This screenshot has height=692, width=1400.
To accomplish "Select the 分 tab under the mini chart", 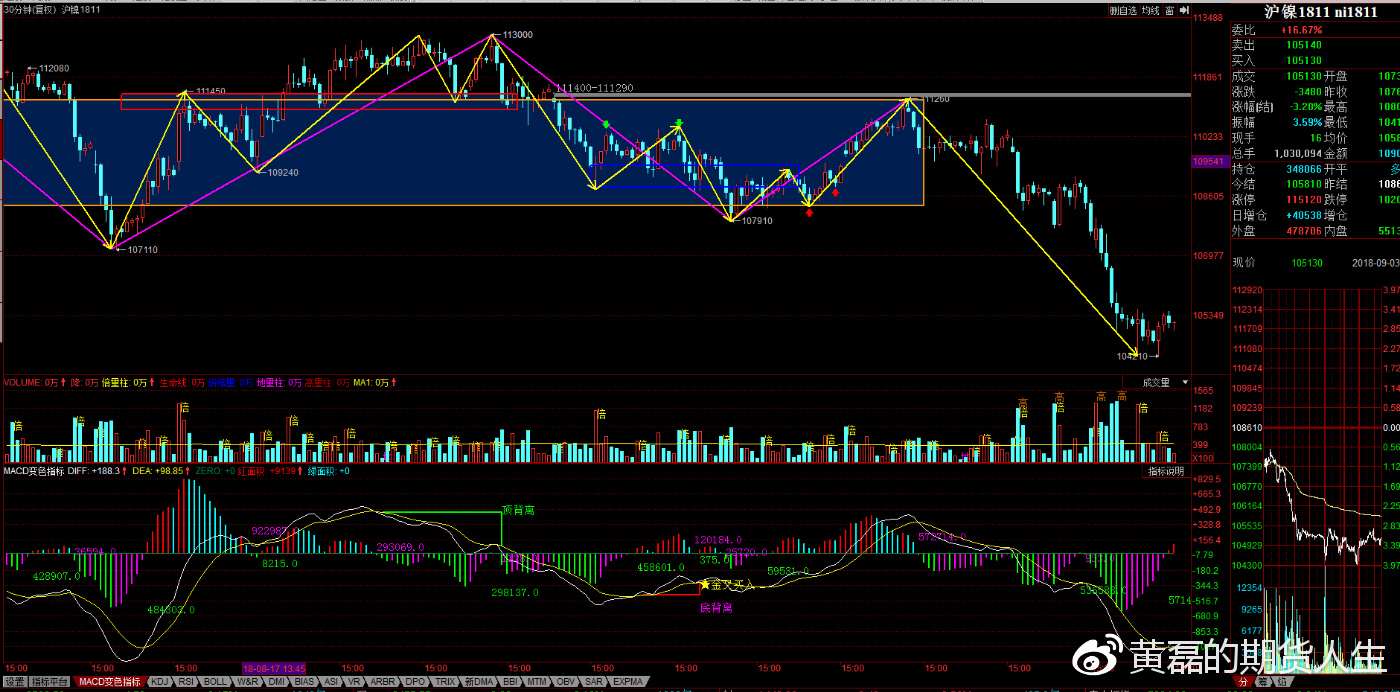I will [1243, 681].
